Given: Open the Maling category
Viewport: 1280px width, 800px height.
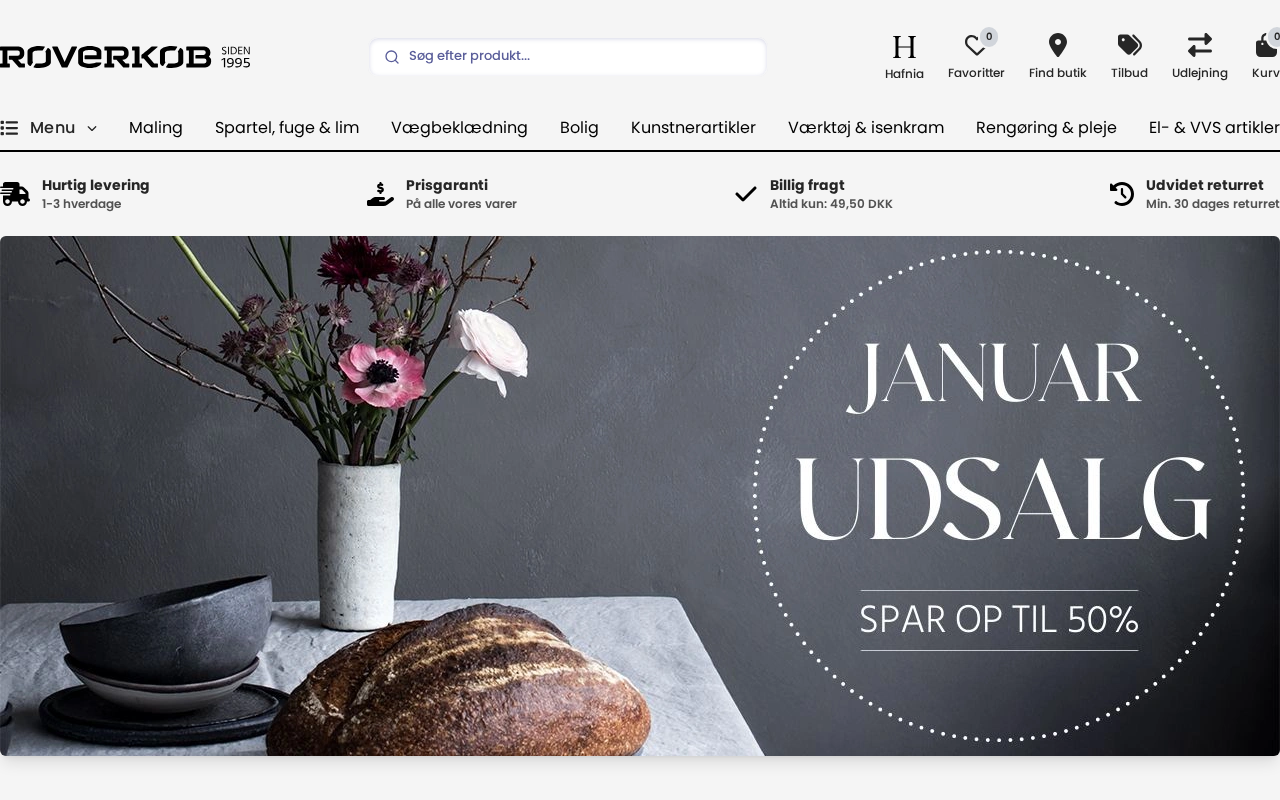Looking at the screenshot, I should click(x=156, y=128).
